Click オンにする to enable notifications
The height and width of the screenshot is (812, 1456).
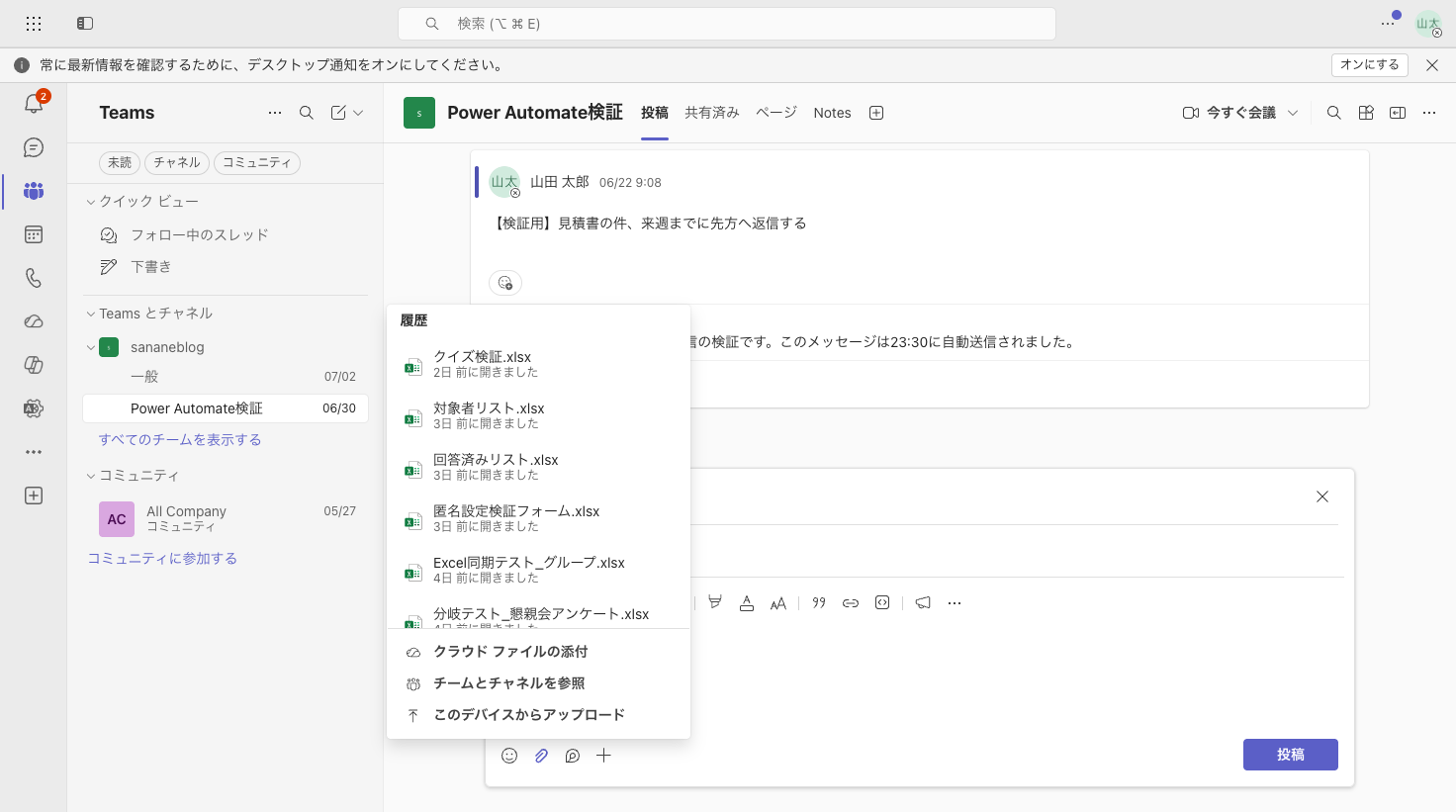coord(1370,65)
